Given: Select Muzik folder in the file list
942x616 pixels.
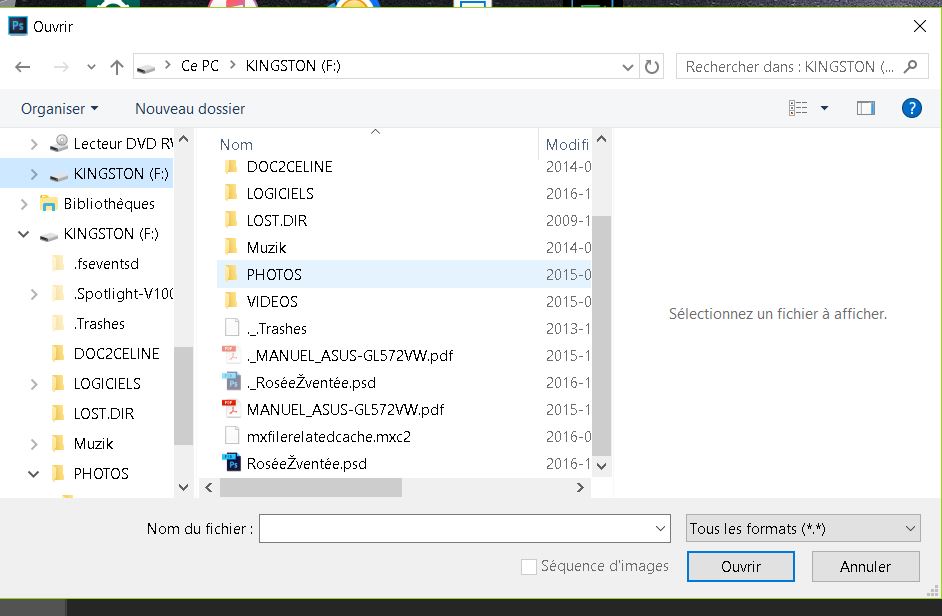Looking at the screenshot, I should click(255, 248).
